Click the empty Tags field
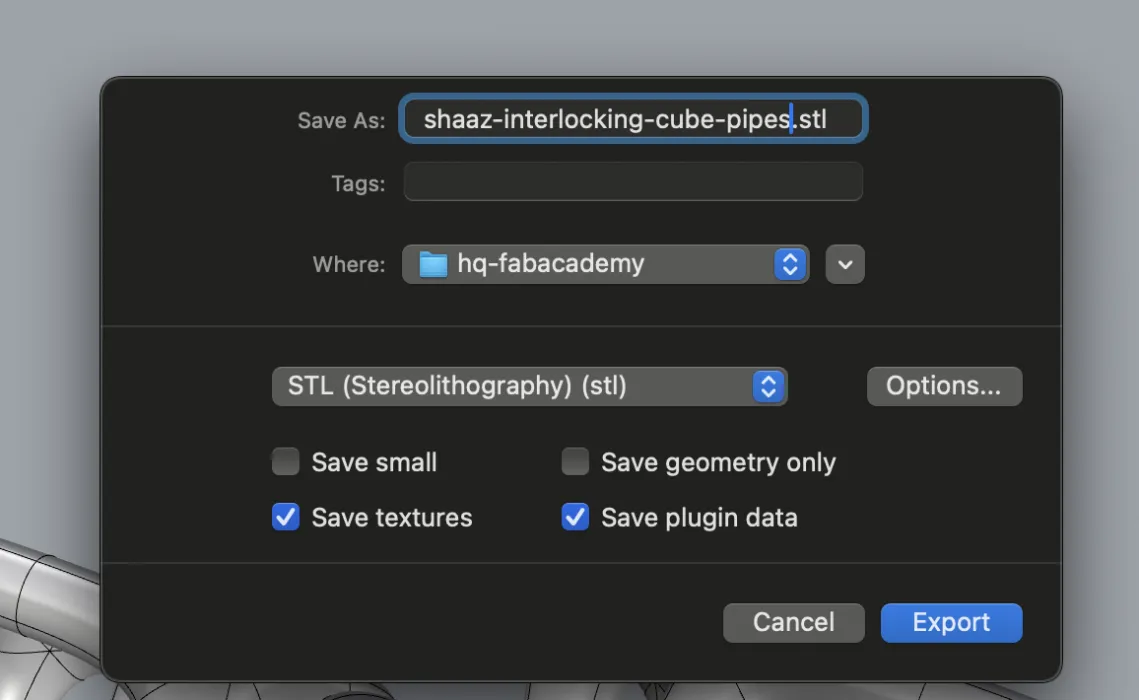The width and height of the screenshot is (1139, 700). click(632, 181)
